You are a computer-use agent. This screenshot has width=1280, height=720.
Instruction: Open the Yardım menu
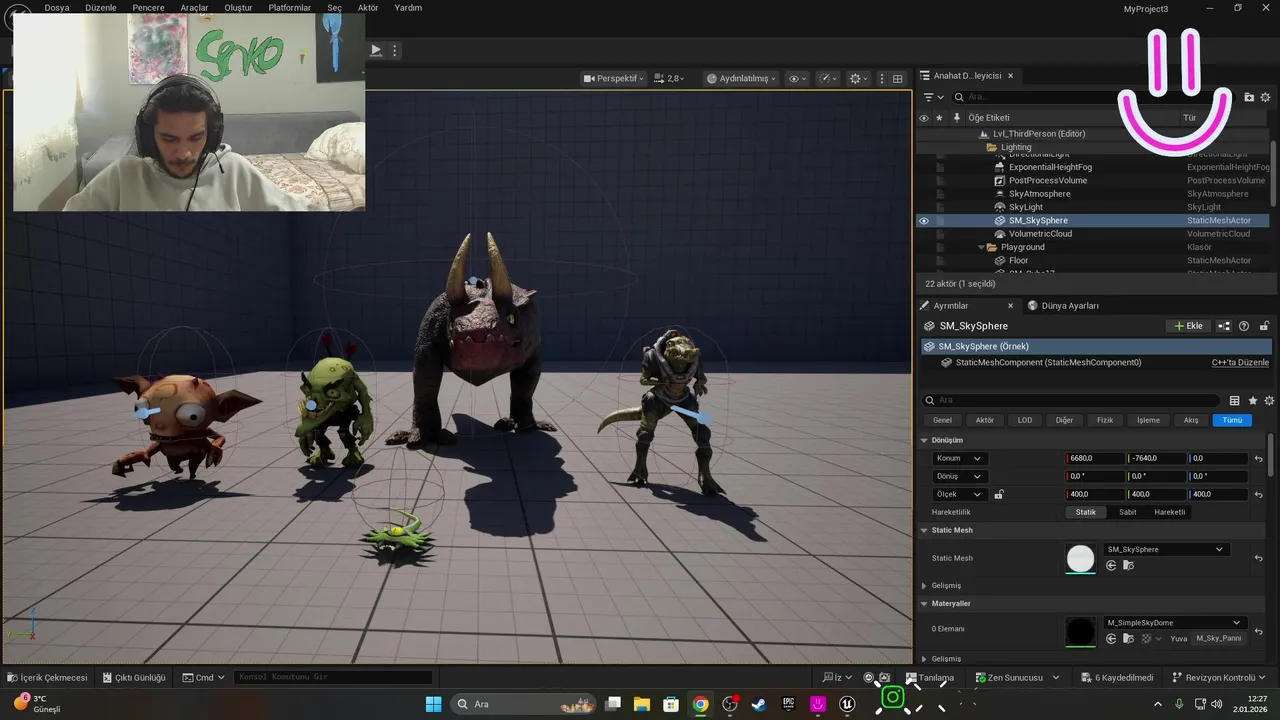coord(408,8)
